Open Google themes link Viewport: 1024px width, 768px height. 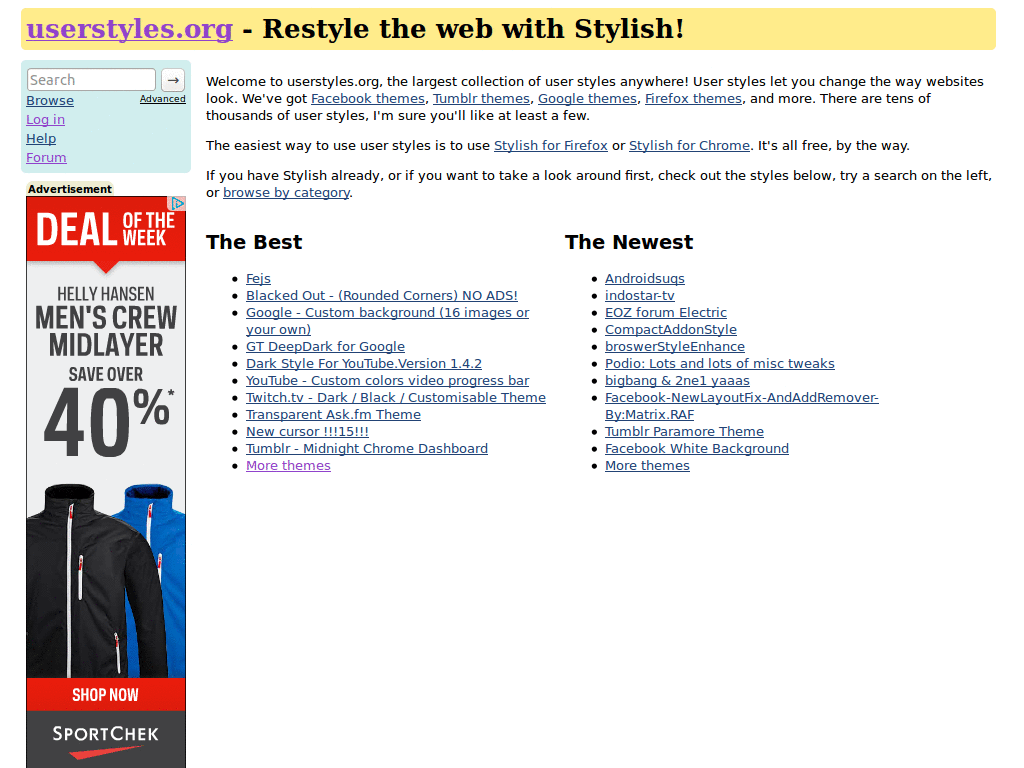[x=587, y=99]
